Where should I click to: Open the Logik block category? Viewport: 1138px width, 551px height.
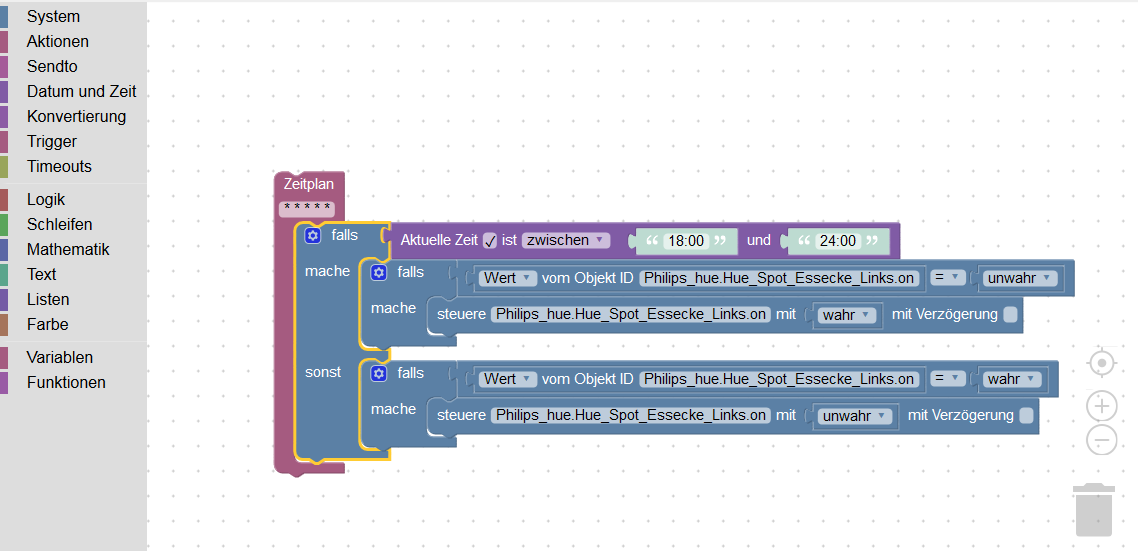pyautogui.click(x=73, y=200)
